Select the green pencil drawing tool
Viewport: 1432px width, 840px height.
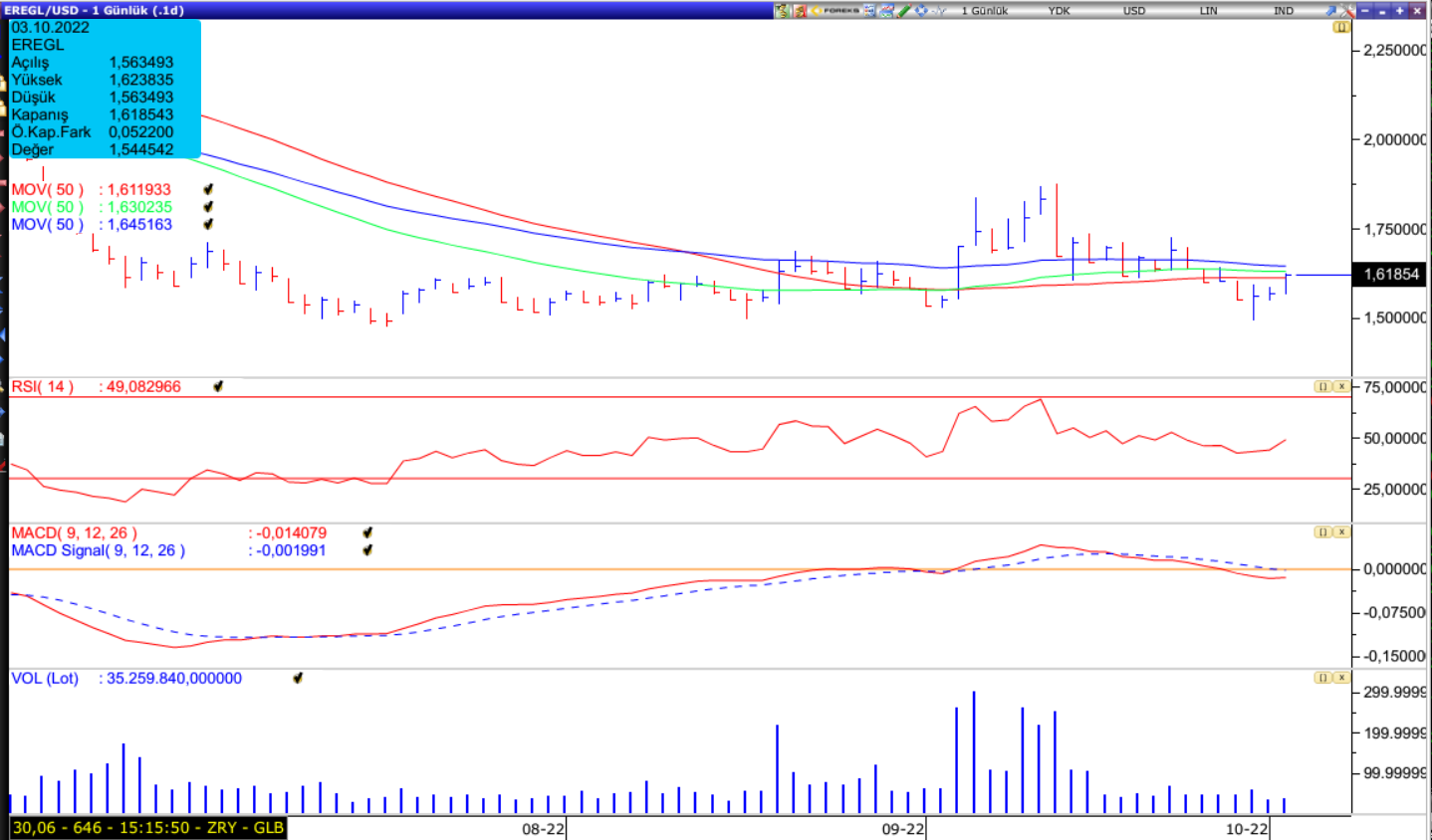point(904,10)
